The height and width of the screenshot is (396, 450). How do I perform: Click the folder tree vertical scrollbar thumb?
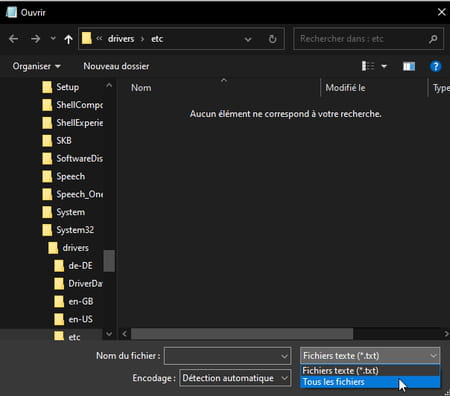[109, 261]
